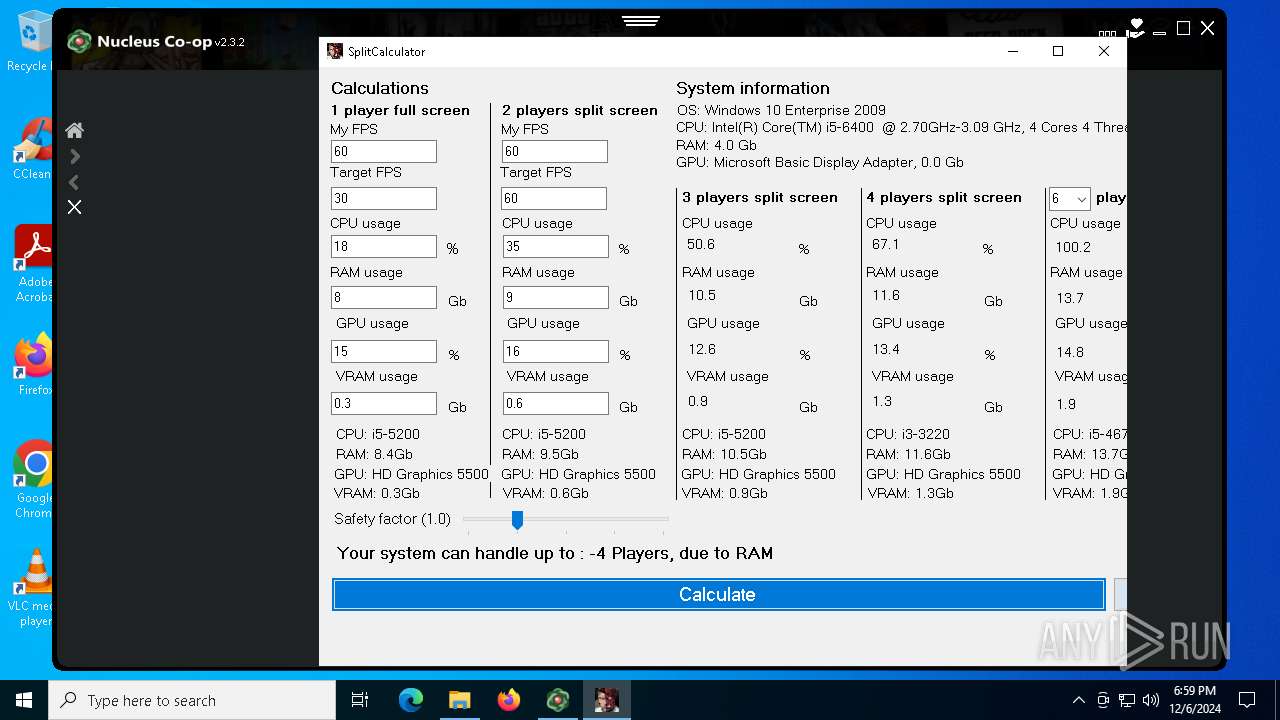The height and width of the screenshot is (720, 1280).
Task: Click 2 players My FPS field
Action: coord(555,151)
